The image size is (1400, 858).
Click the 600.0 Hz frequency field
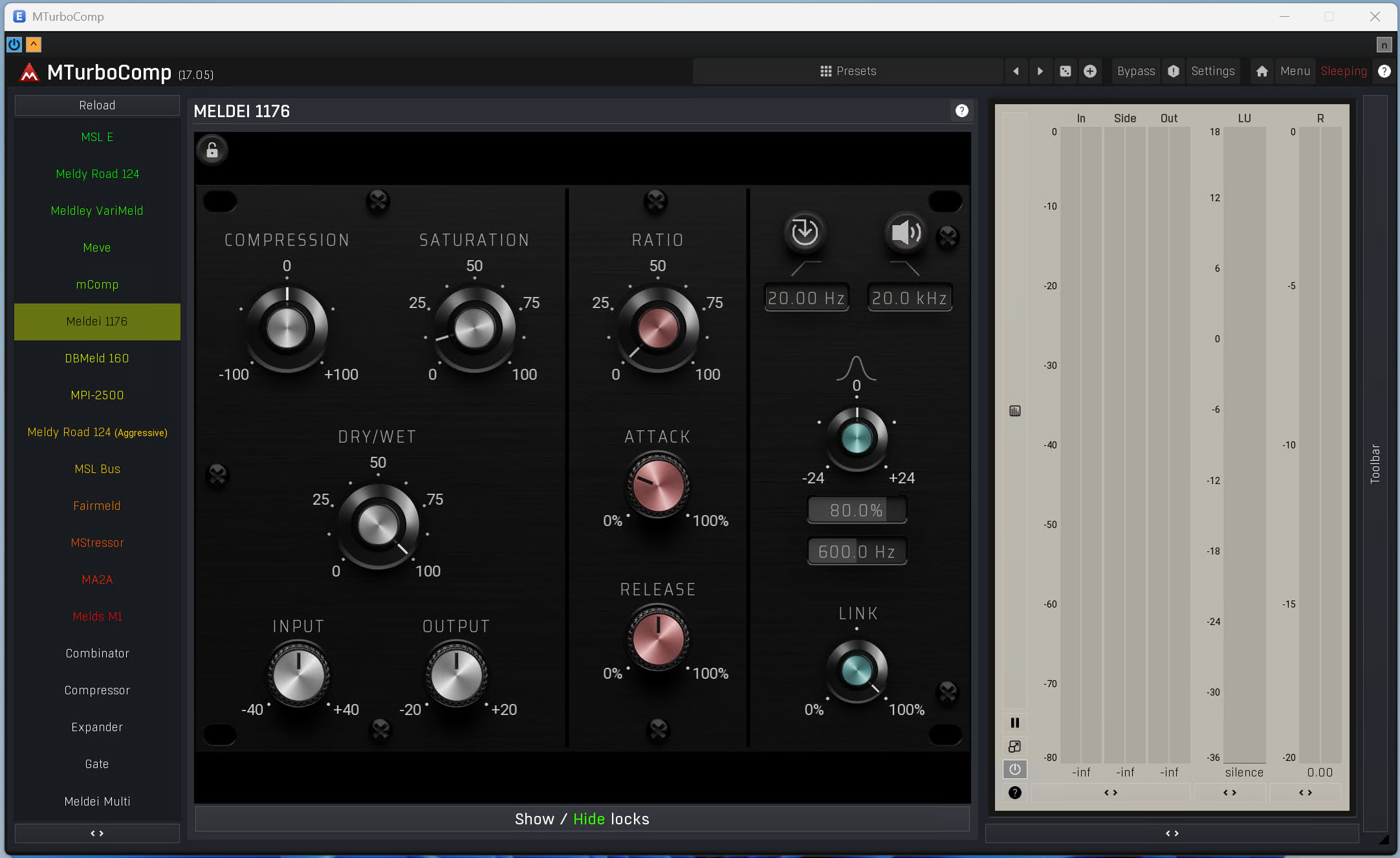point(857,551)
